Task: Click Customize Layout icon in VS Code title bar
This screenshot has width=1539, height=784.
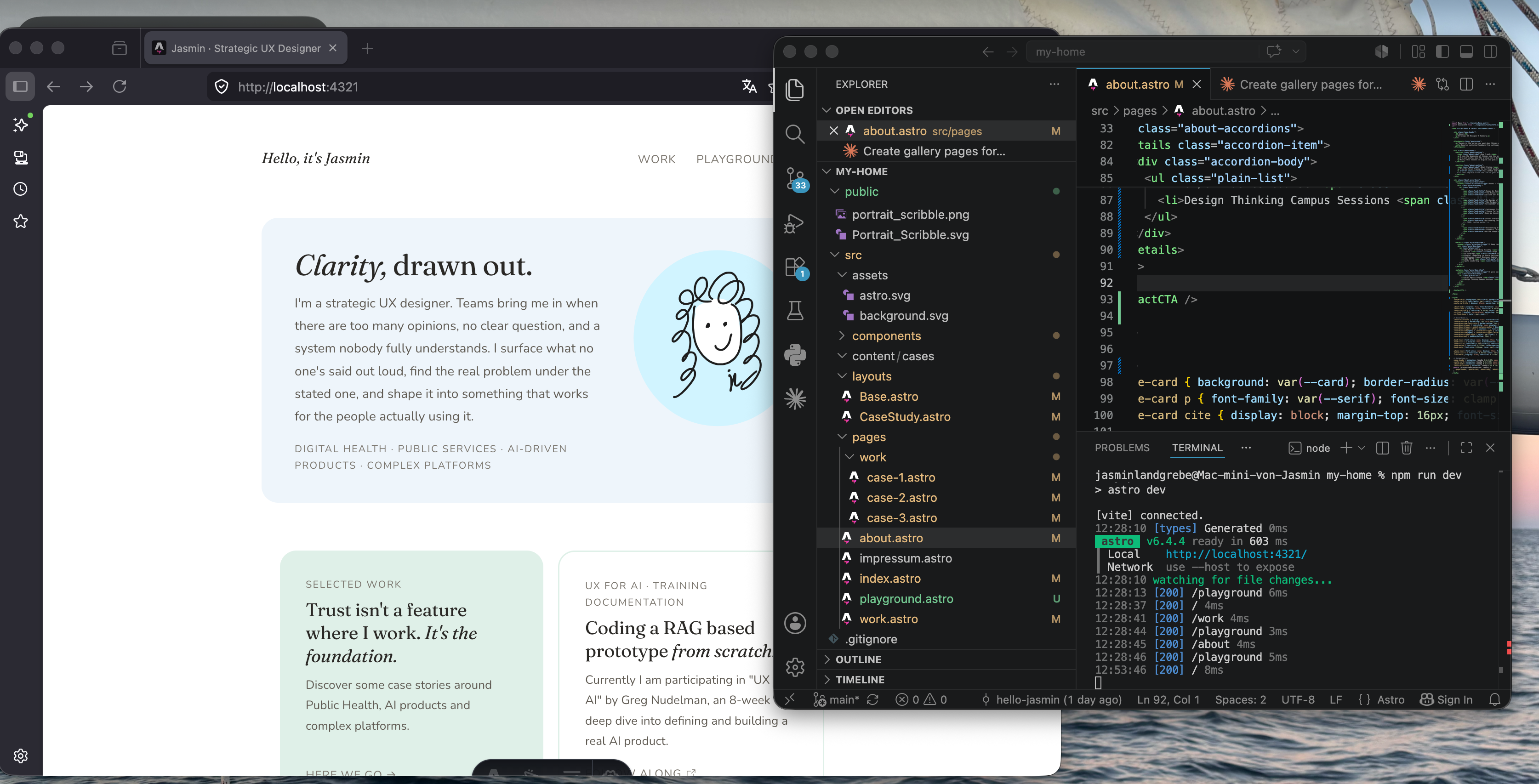Action: (1418, 52)
